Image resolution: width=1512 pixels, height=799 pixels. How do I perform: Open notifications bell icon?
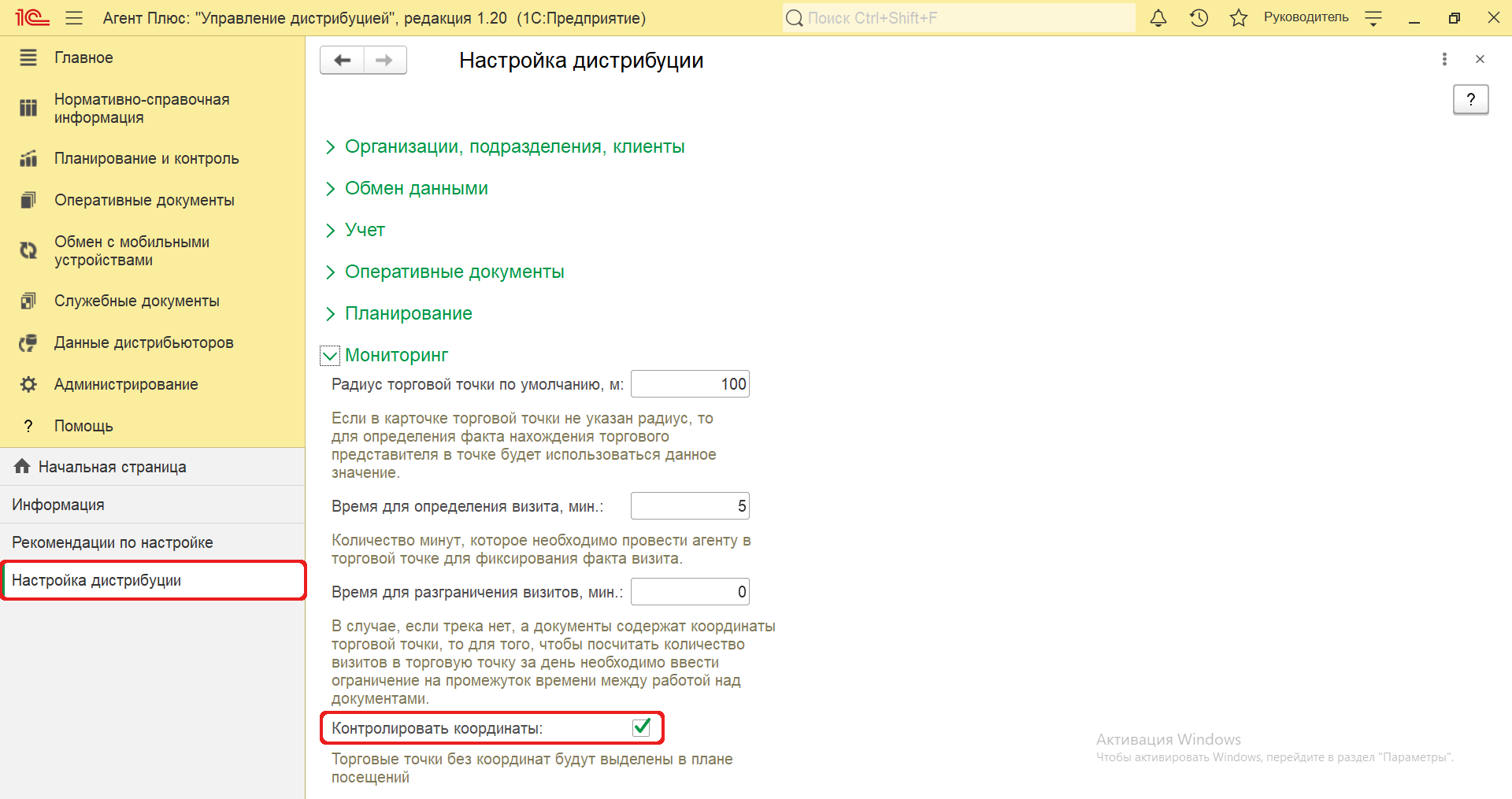[1158, 17]
